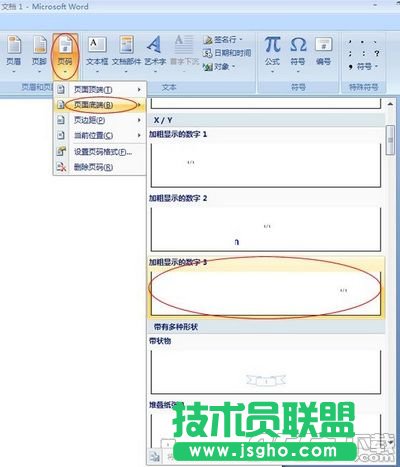Insert the comma special symbol

coord(350,42)
